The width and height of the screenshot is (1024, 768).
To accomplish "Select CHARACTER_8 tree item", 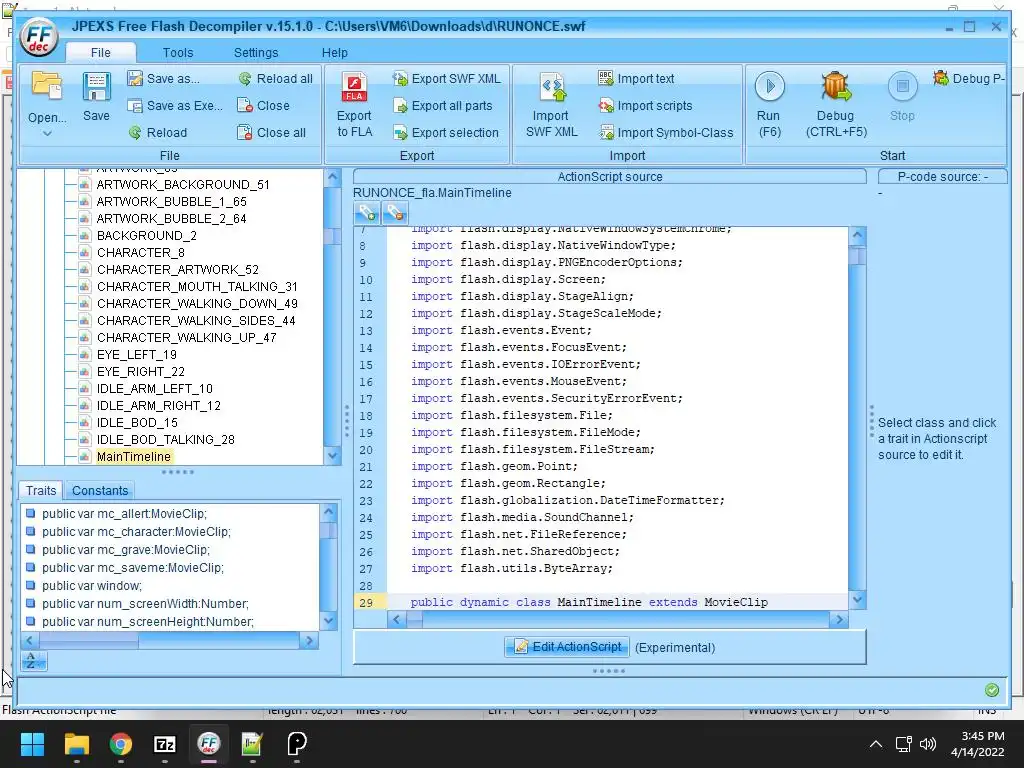I will point(140,253).
